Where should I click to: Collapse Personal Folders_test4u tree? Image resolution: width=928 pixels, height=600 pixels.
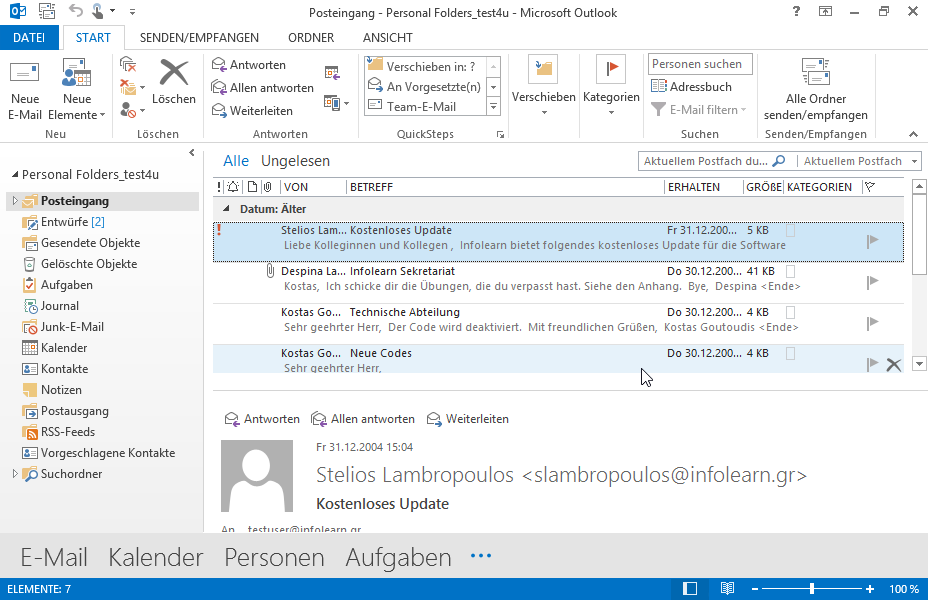[15, 175]
